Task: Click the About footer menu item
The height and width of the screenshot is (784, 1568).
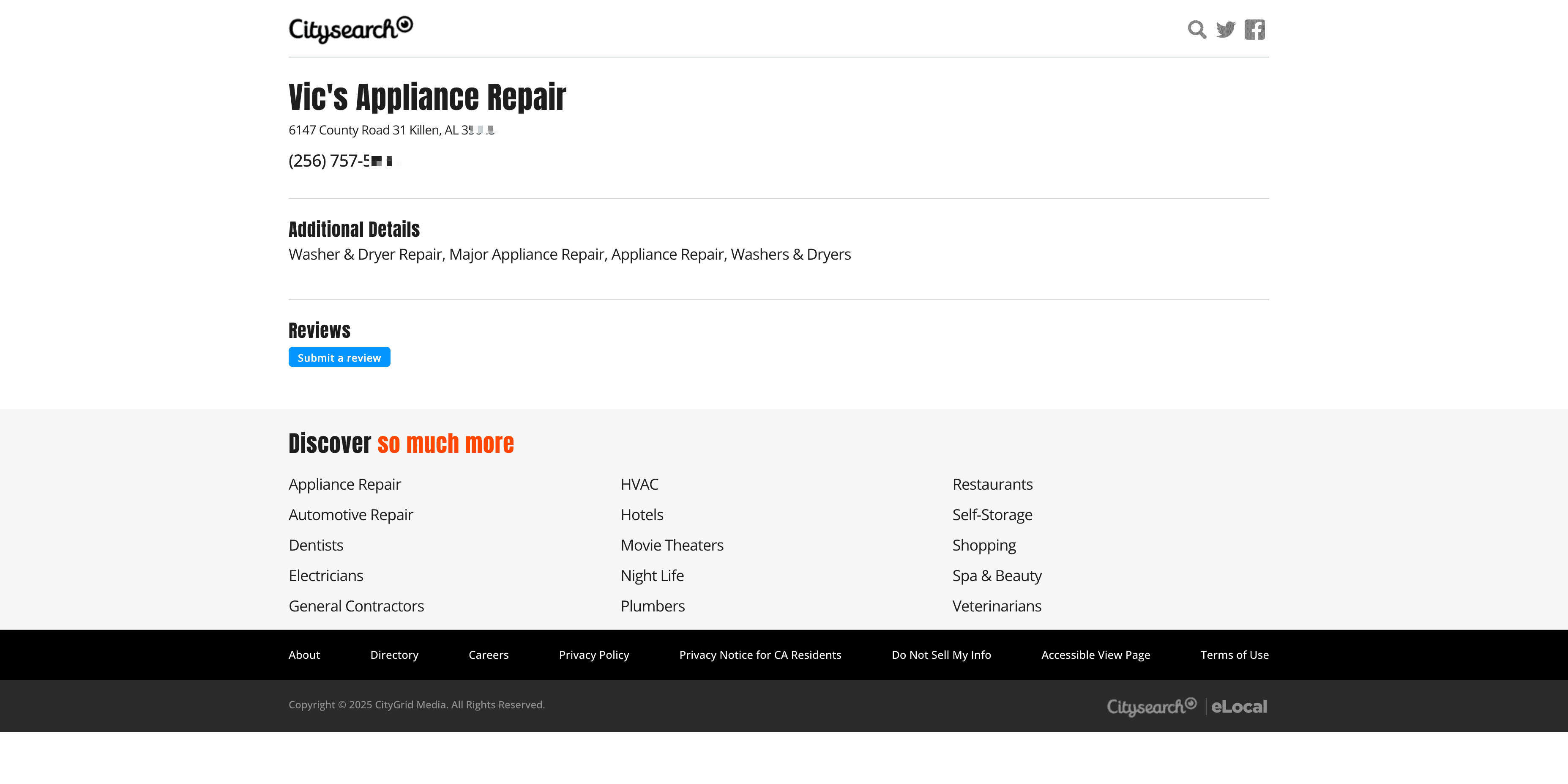Action: pyautogui.click(x=304, y=655)
